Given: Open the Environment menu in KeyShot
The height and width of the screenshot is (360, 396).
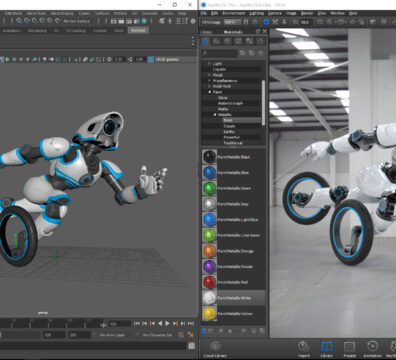Looking at the screenshot, I should point(234,13).
